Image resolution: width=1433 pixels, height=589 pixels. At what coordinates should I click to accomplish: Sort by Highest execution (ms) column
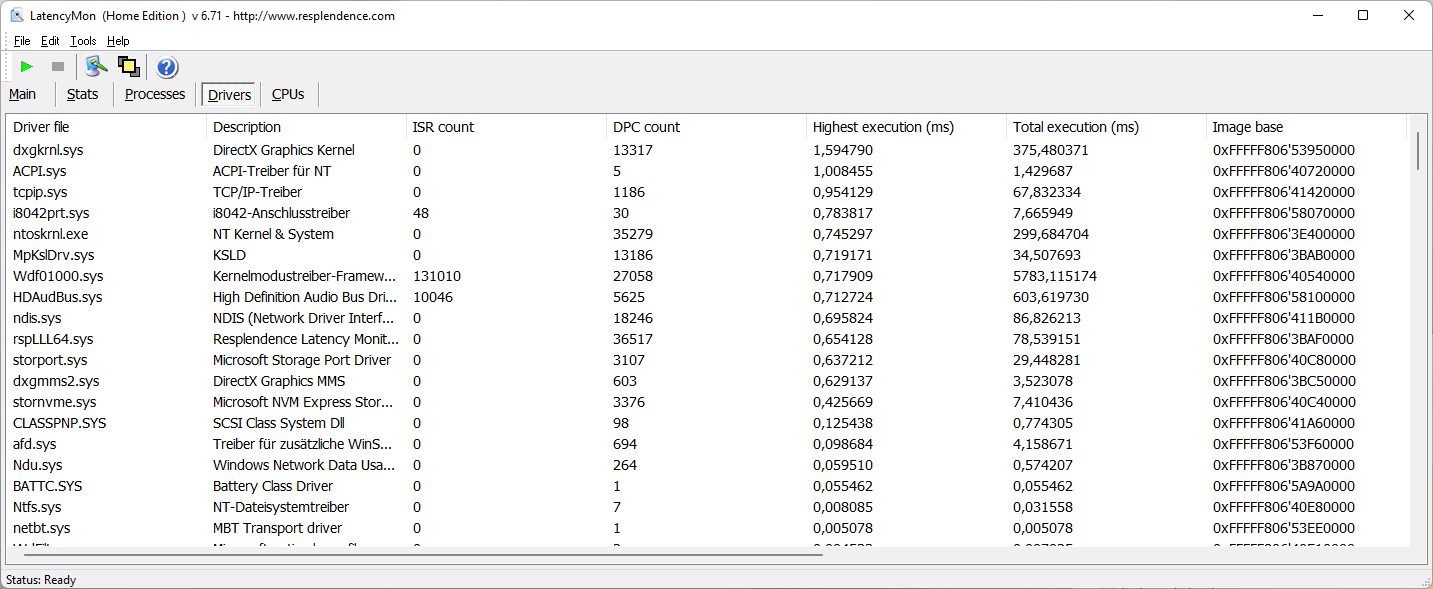883,127
